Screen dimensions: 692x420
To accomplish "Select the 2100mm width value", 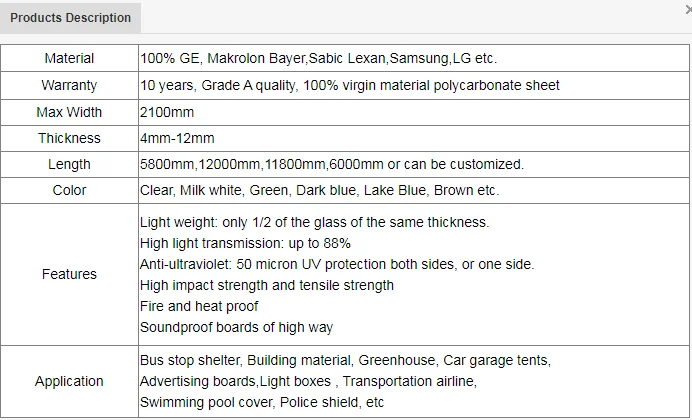I will (x=166, y=112).
